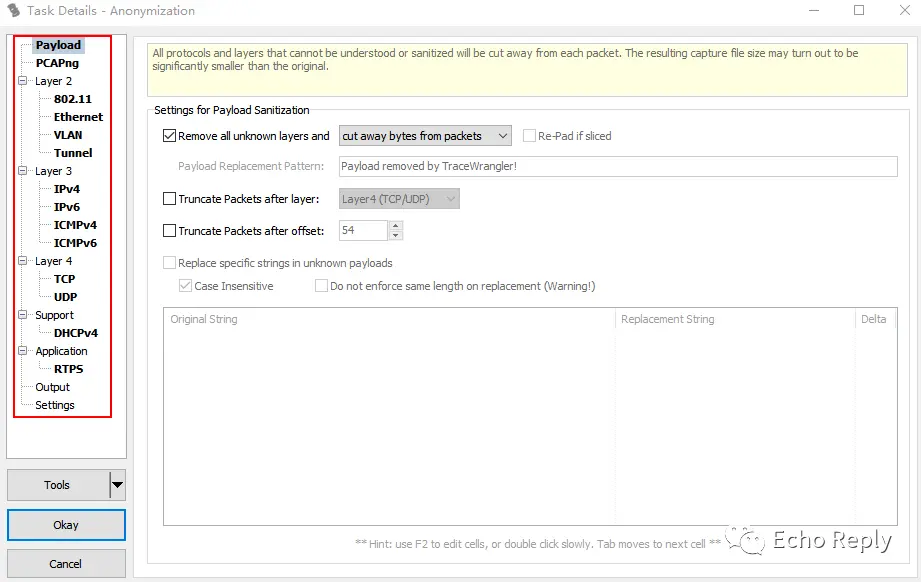Open TCP settings in tree
Screen dimensions: 921x582
pyautogui.click(x=65, y=279)
